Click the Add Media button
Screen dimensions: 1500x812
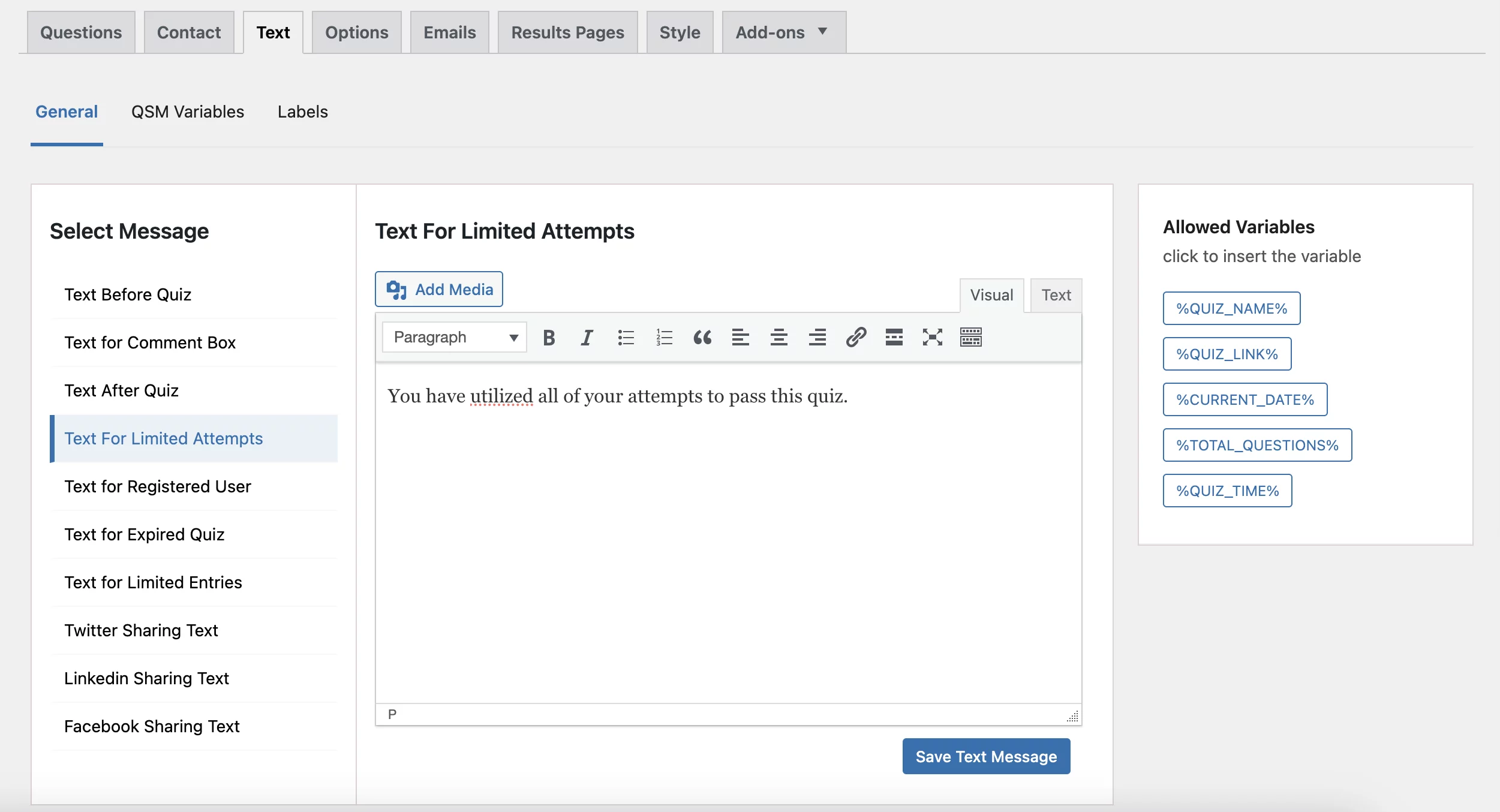(x=438, y=288)
